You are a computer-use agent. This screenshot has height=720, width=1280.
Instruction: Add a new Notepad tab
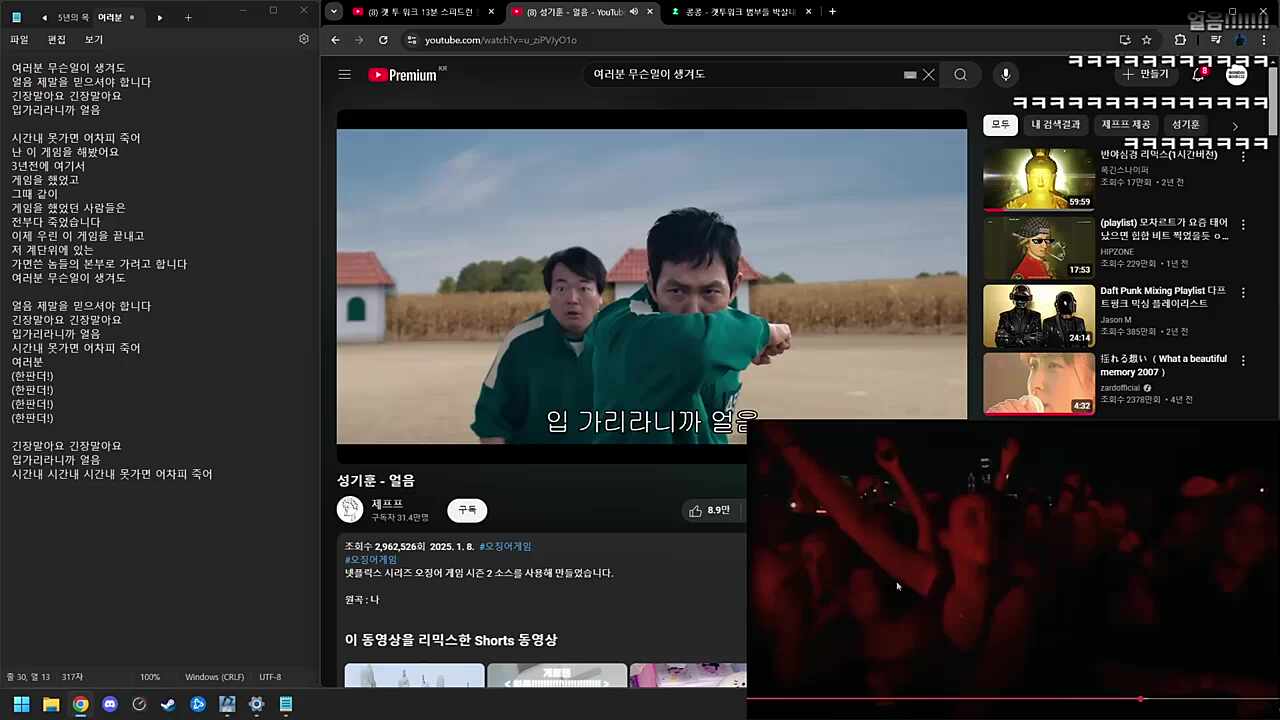(x=188, y=17)
